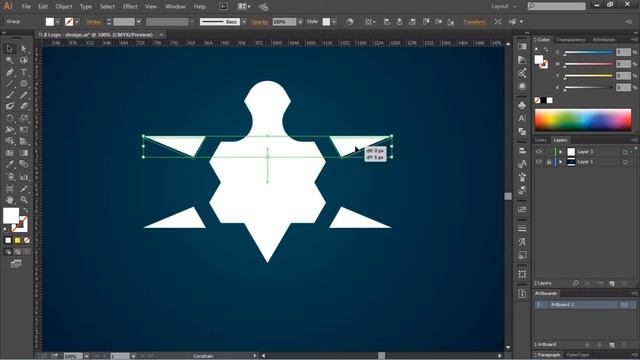Open Basic brush definition dropdown

click(244, 22)
